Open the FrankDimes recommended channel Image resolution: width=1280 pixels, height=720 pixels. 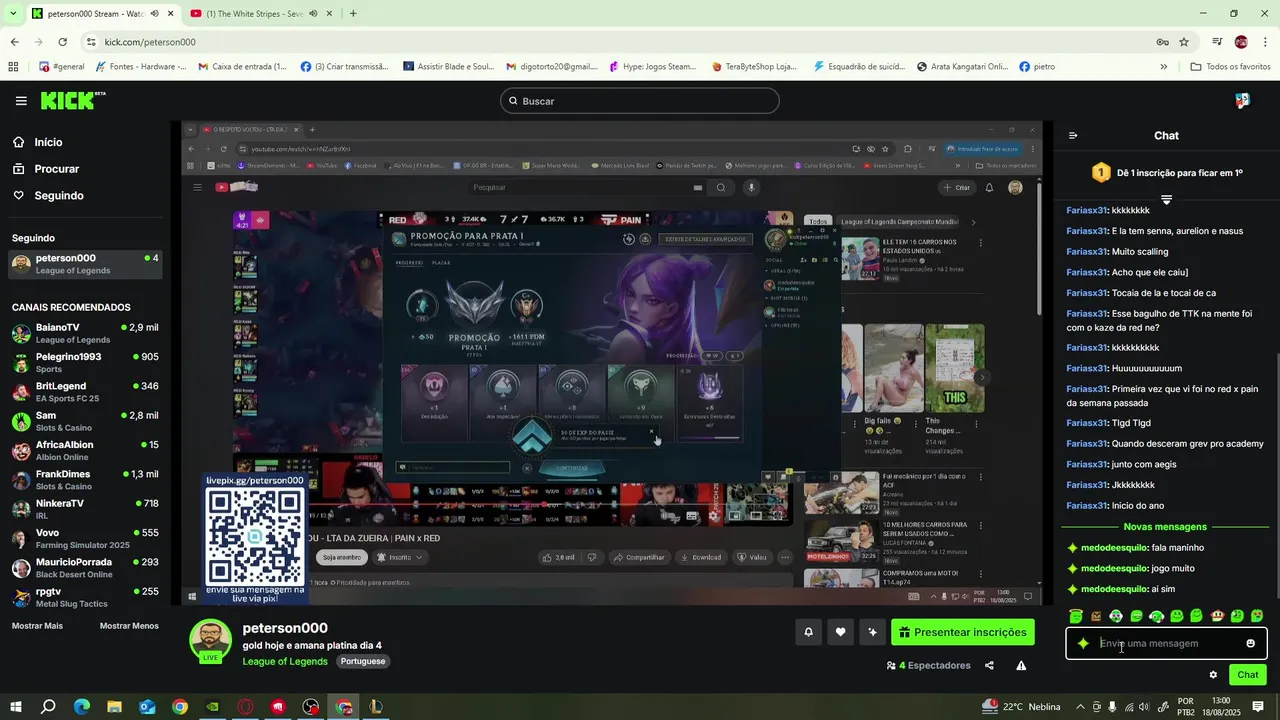(85, 479)
